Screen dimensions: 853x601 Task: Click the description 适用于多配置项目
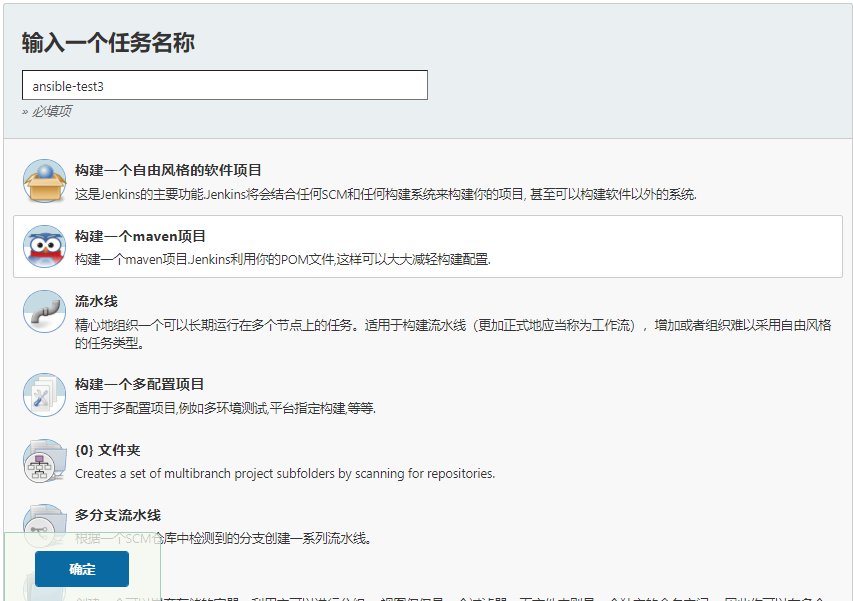pos(225,408)
